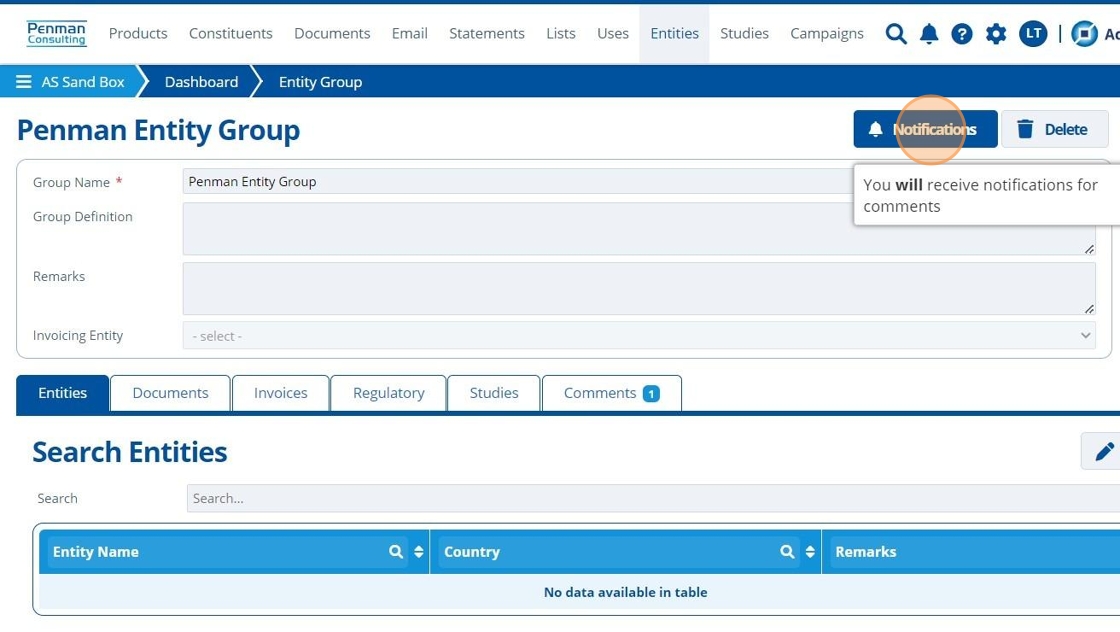
Task: Open the settings gear icon
Action: (x=996, y=34)
